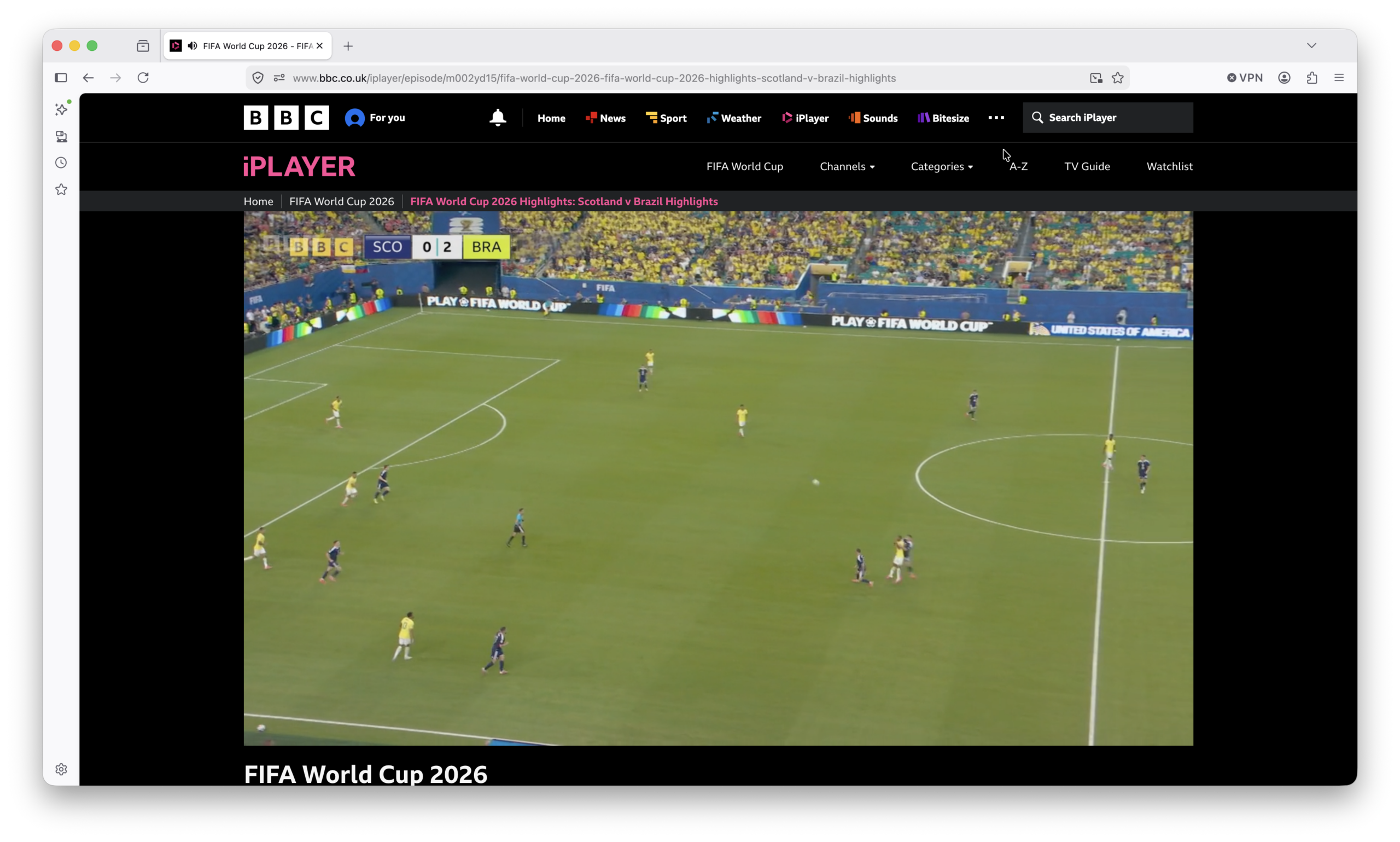1400x842 pixels.
Task: Open the Watchlist
Action: 1170,166
